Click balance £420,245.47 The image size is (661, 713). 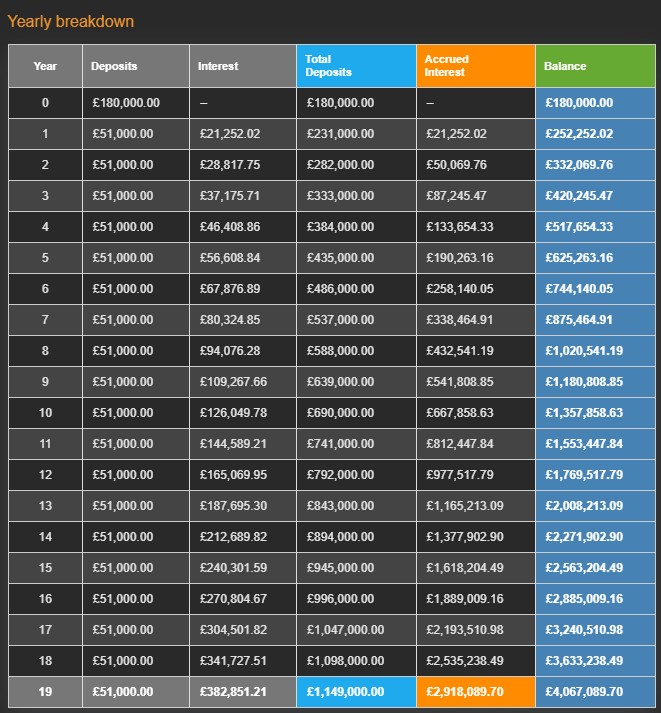pyautogui.click(x=579, y=196)
